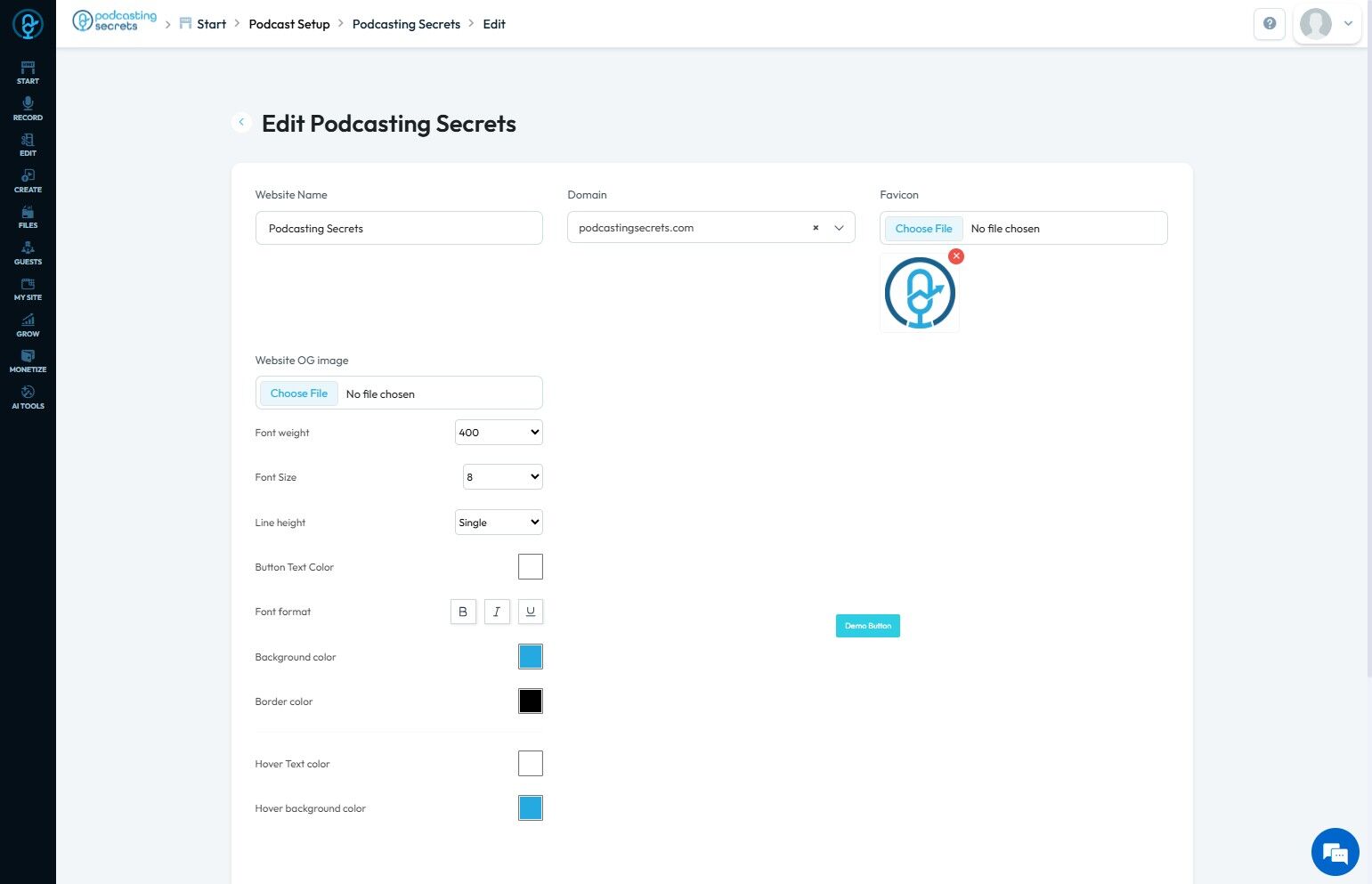This screenshot has width=1372, height=884.
Task: Open the Files section in sidebar
Action: 28,217
